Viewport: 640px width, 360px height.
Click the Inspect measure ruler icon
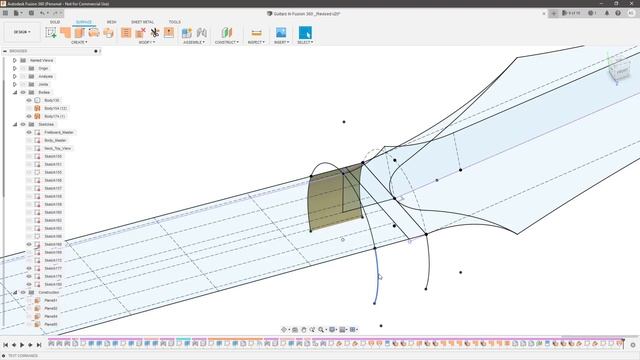click(256, 33)
